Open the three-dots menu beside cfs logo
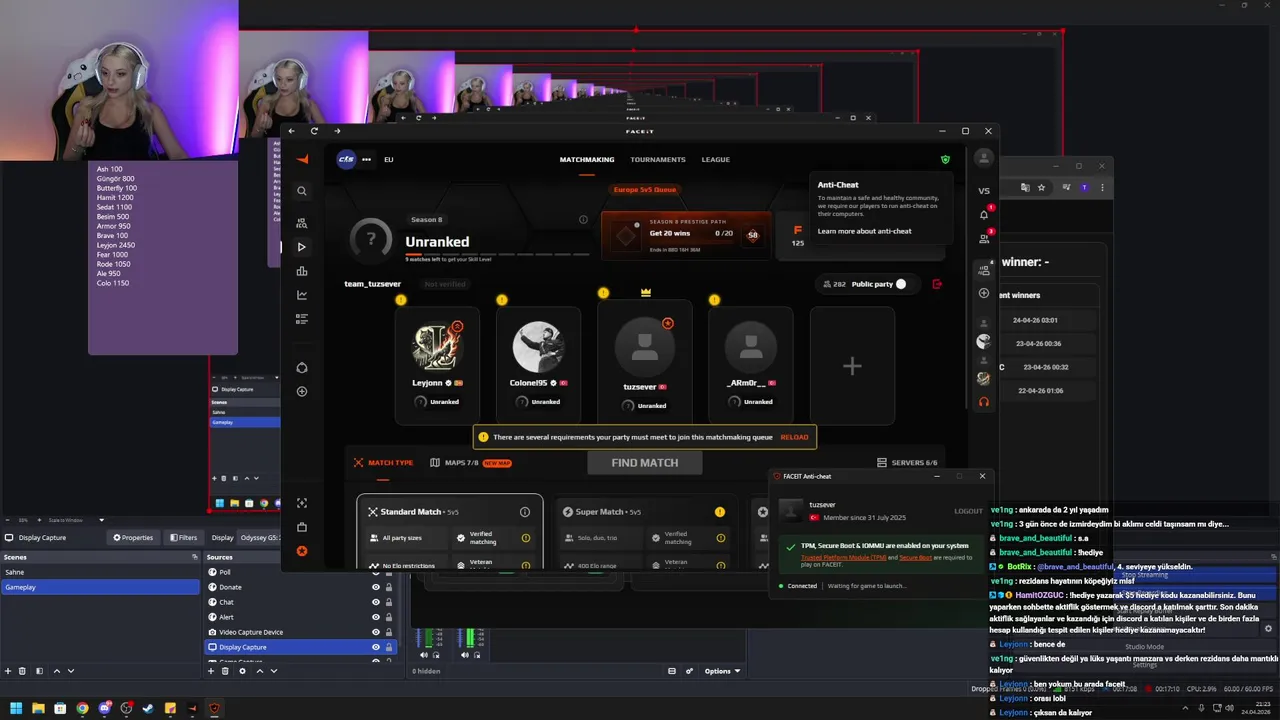Viewport: 1280px width, 720px height. click(x=366, y=159)
